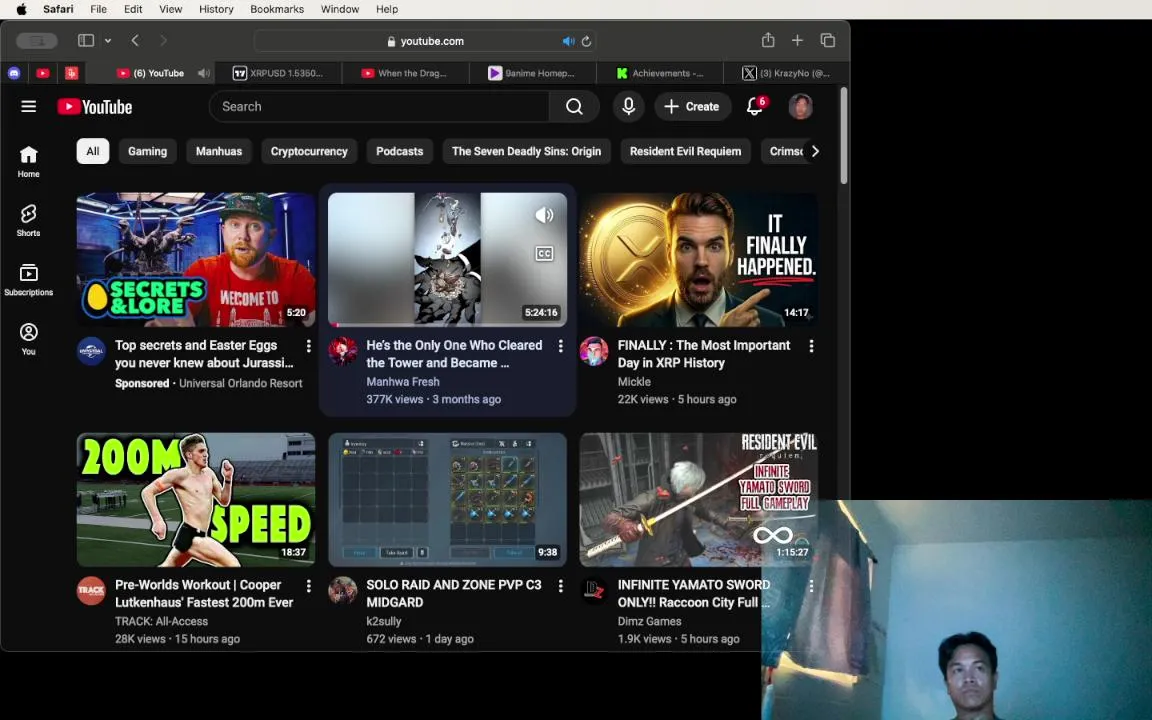Viewport: 1152px width, 720px height.
Task: Open the You page in sidebar
Action: (29, 339)
